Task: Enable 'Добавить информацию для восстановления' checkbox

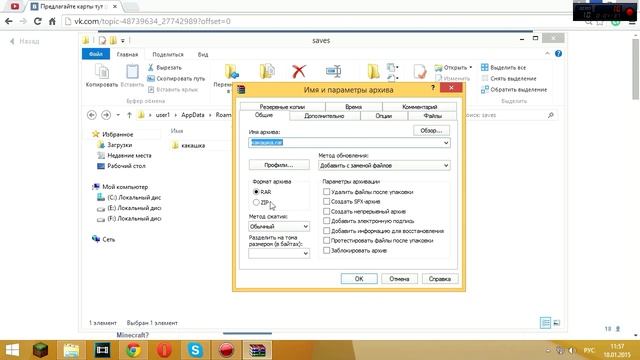Action: pos(327,231)
